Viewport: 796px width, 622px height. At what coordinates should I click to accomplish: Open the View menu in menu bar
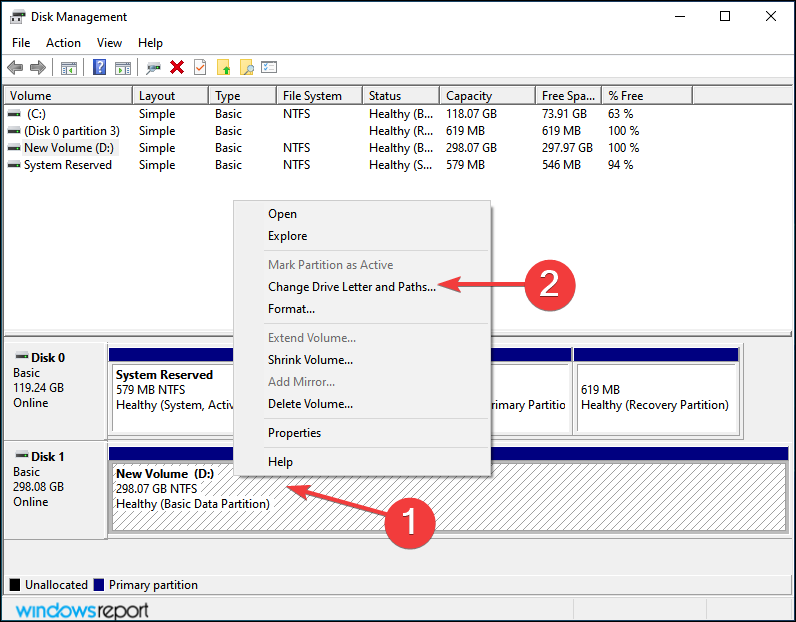[110, 43]
